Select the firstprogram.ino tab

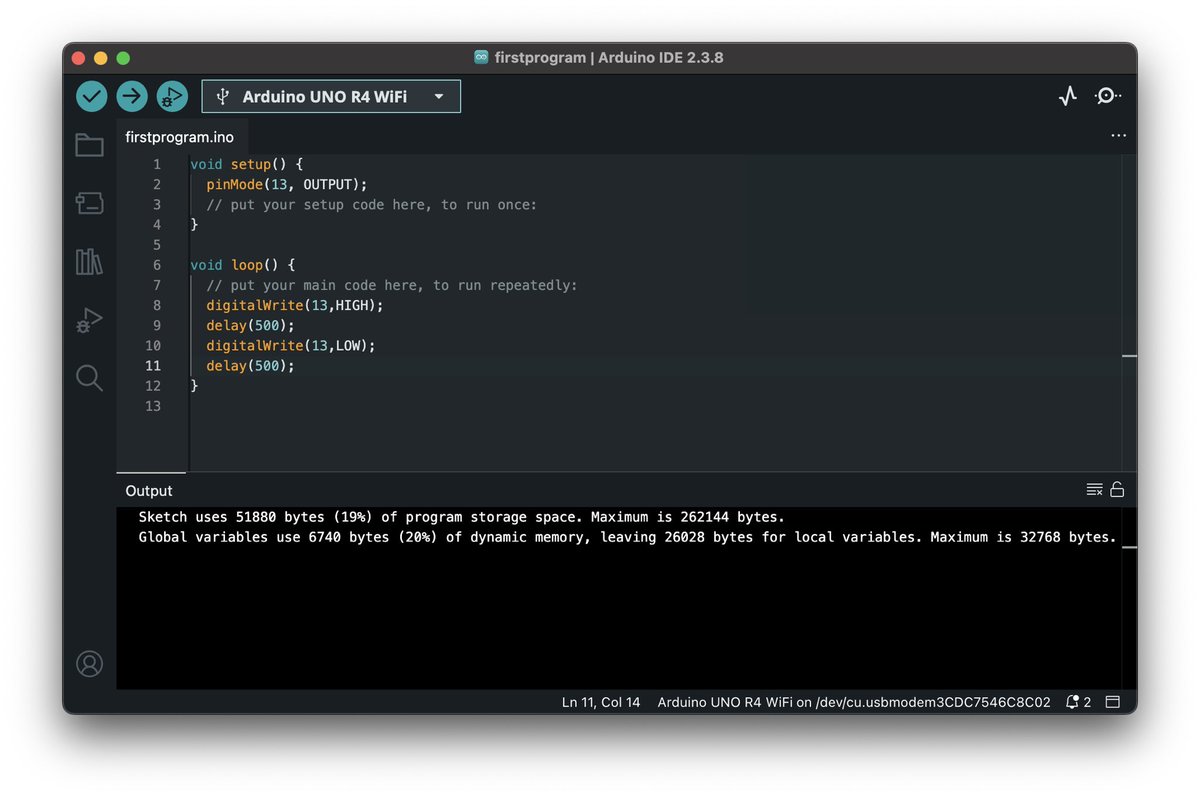(180, 137)
